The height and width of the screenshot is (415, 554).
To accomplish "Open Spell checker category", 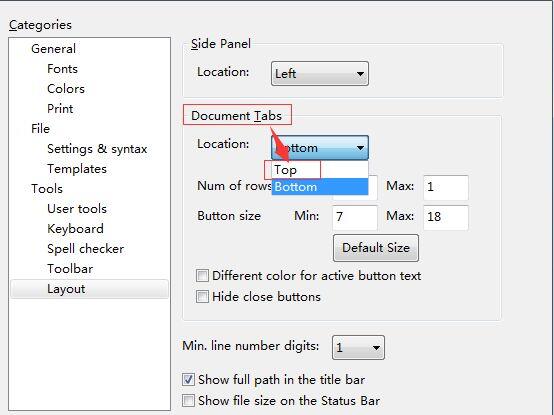I will point(86,249).
